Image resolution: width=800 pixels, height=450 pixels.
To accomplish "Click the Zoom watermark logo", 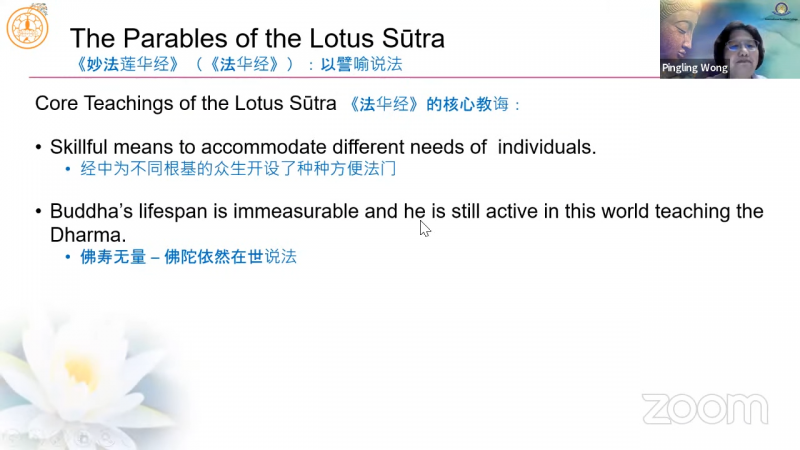I will [x=704, y=409].
